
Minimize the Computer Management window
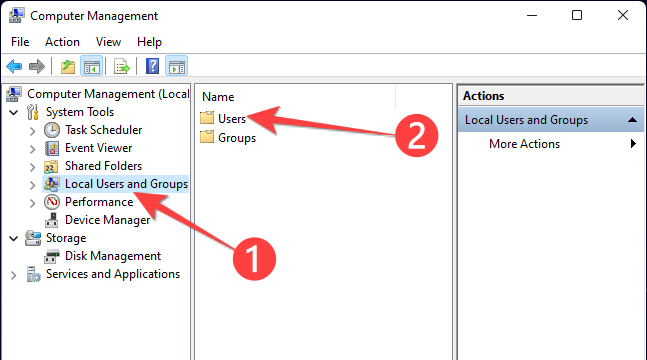point(532,16)
